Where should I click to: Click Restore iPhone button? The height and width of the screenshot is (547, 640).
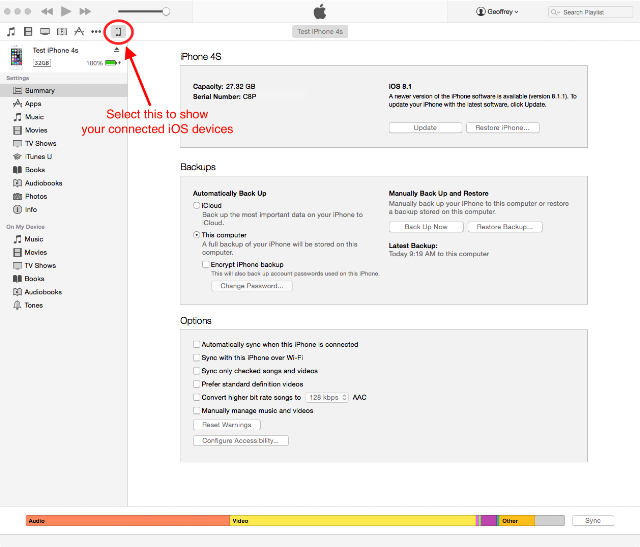pyautogui.click(x=502, y=127)
